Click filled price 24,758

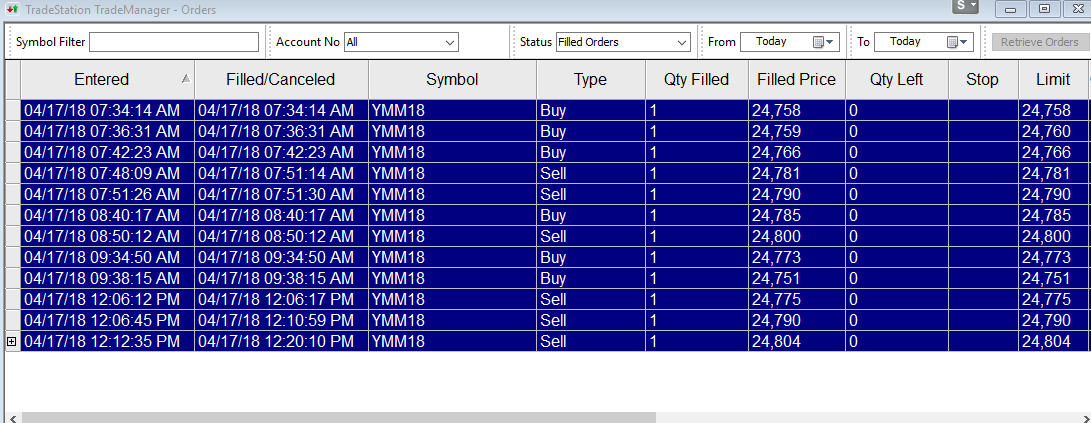pos(776,110)
